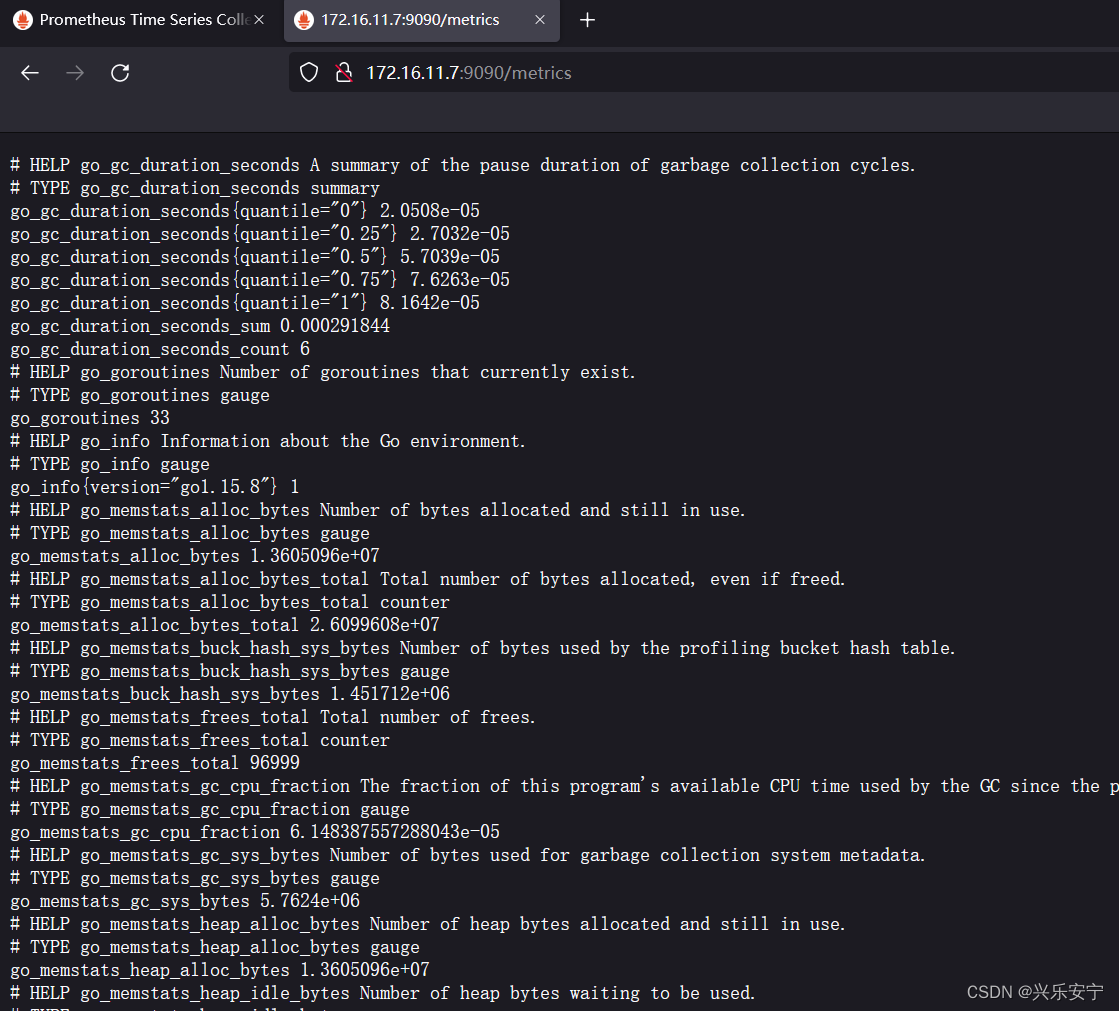Click the go_goroutines 33 line

(90, 418)
